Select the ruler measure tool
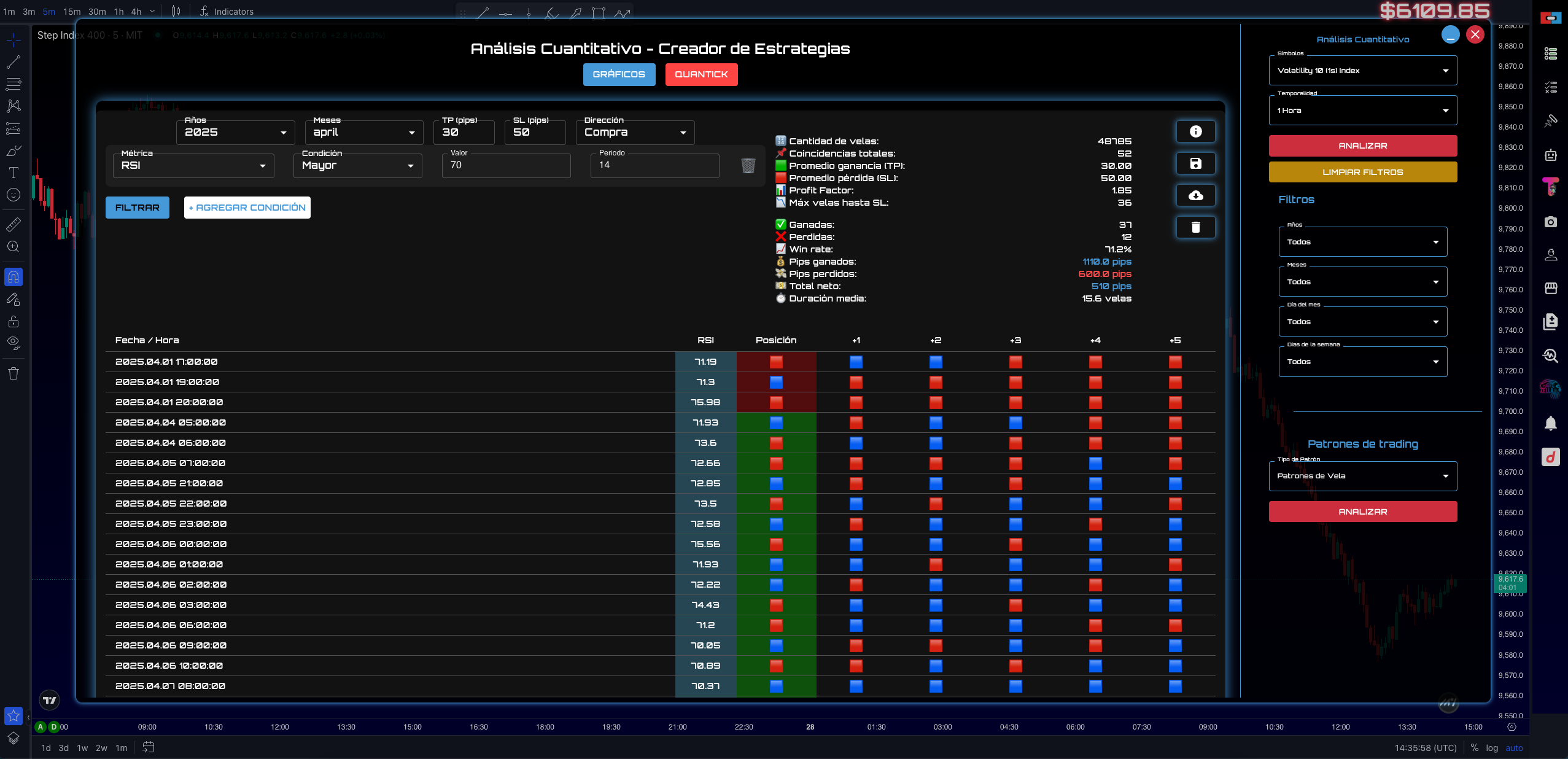Screen dimensions: 1568x759 (14, 224)
